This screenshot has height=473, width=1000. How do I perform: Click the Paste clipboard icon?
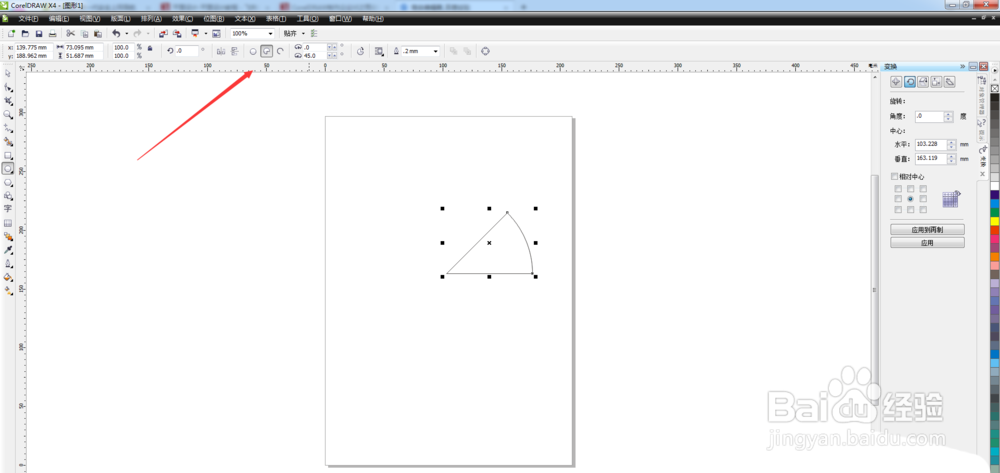coord(98,33)
